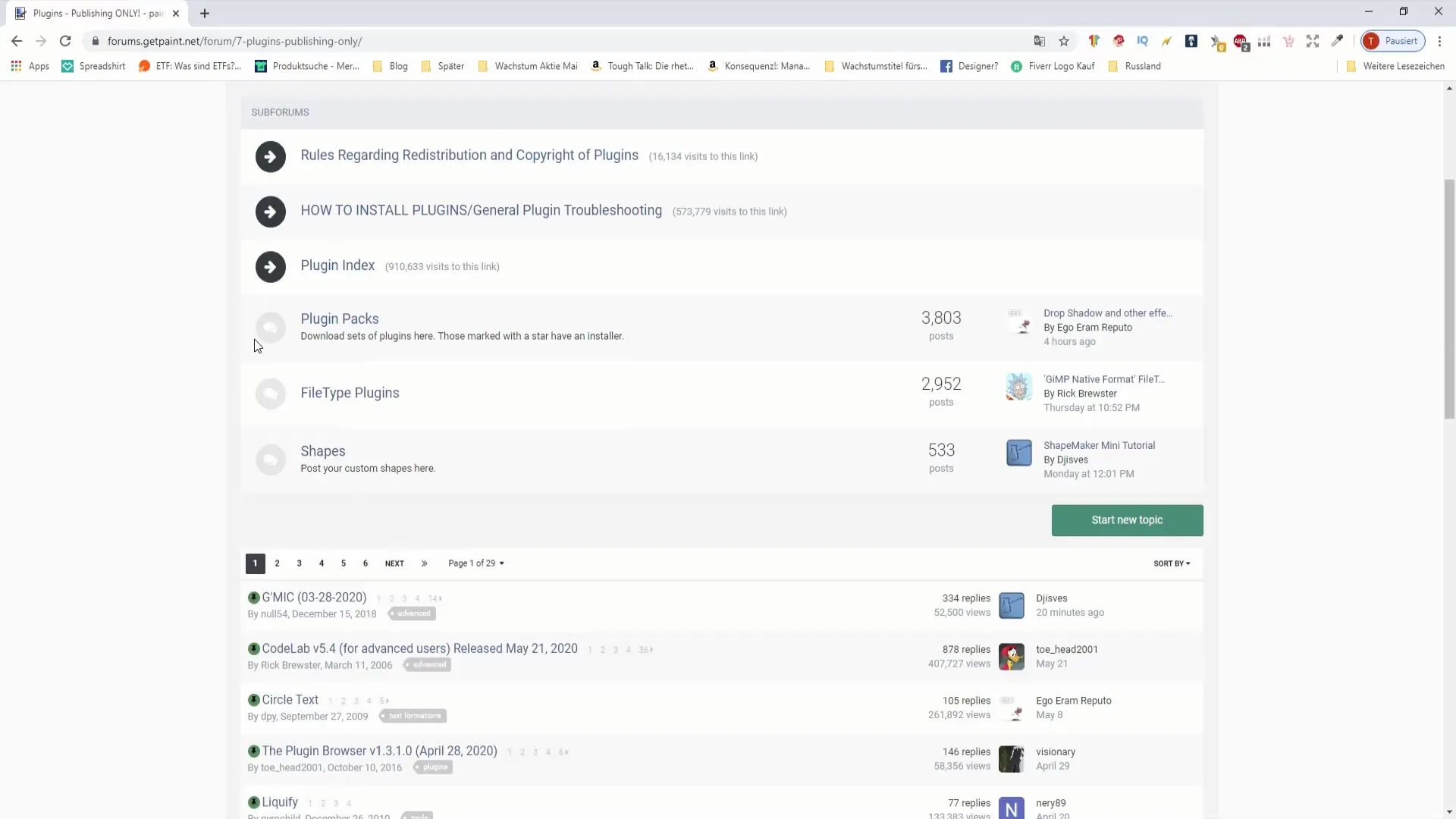Click Start new topic button
This screenshot has width=1456, height=819.
pos(1127,520)
